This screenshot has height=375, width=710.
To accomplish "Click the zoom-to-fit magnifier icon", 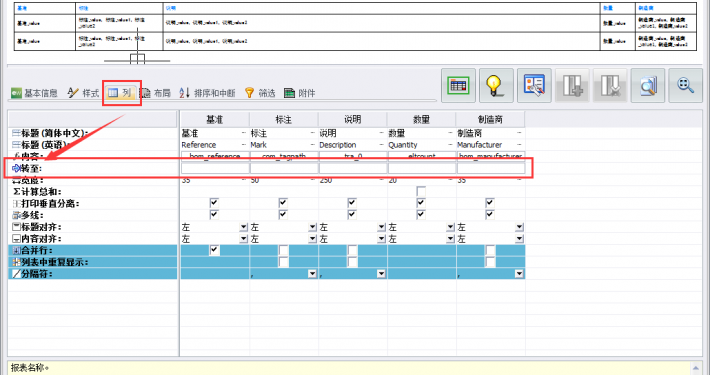I will (x=686, y=85).
